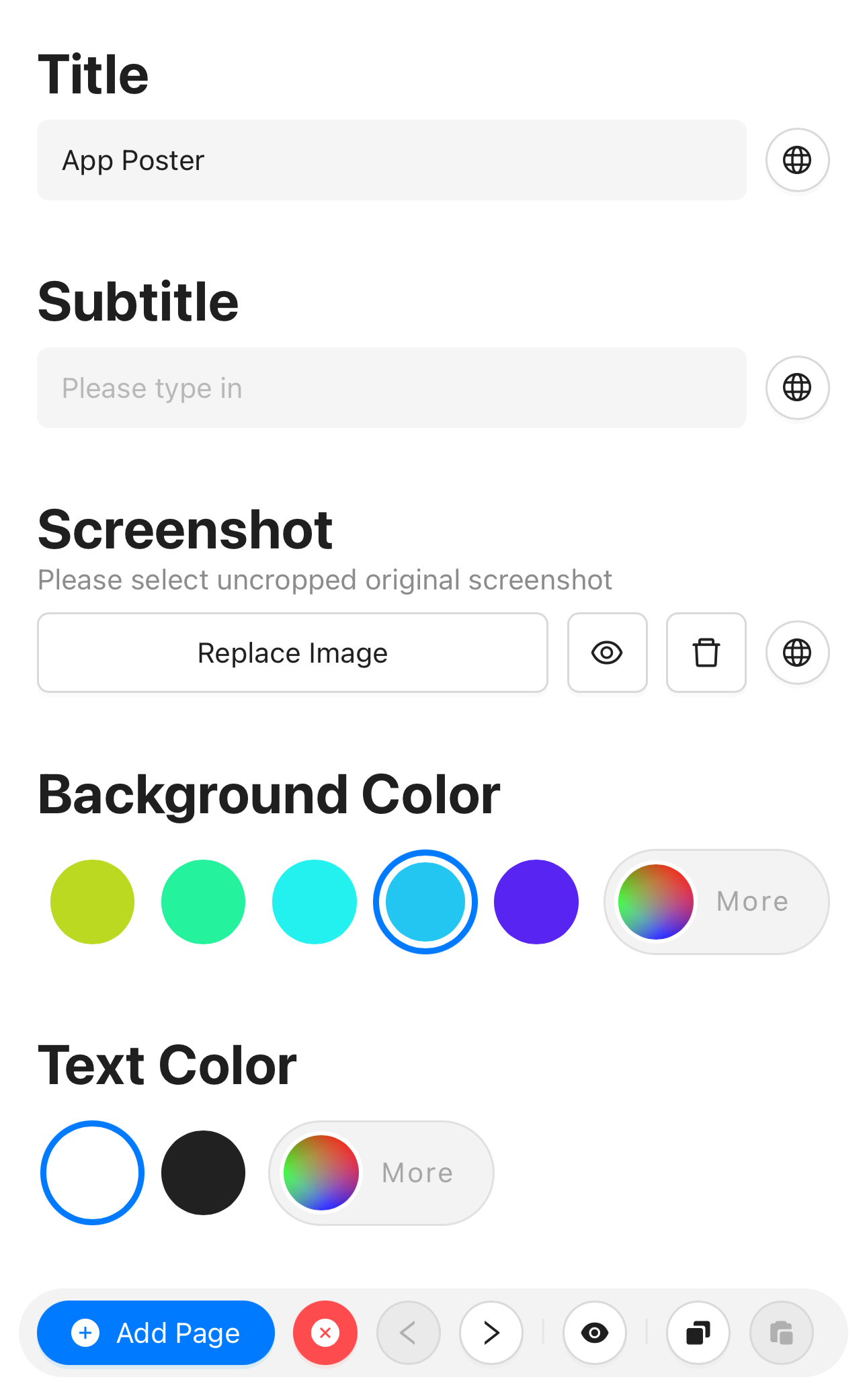Image resolution: width=867 pixels, height=1400 pixels.
Task: Open More text color options
Action: [381, 1173]
